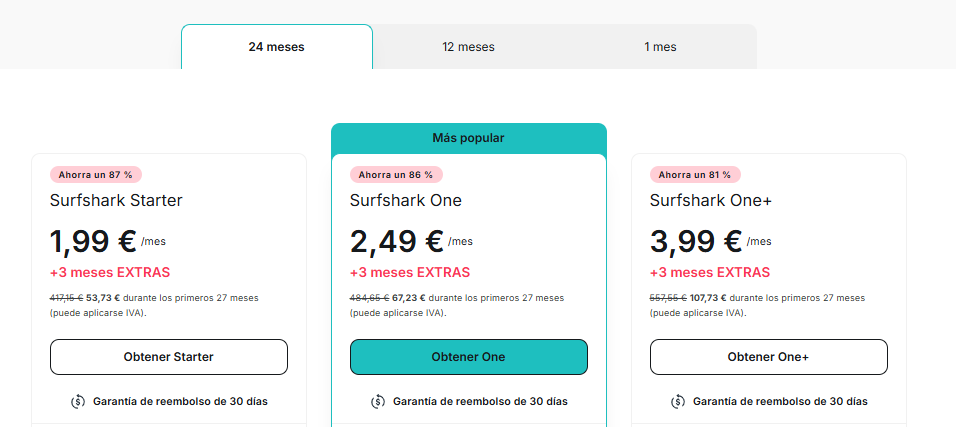
Task: Select the 24 meses plan tab
Action: [276, 47]
